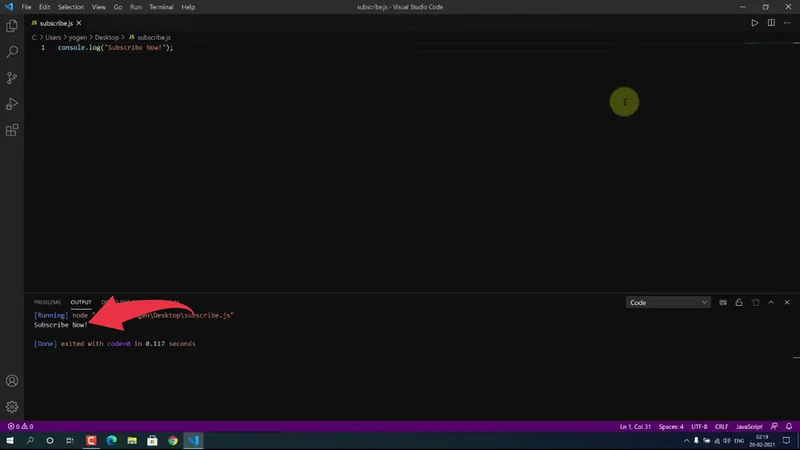Open Visual Studio Code from Windows taskbar
The height and width of the screenshot is (450, 800).
(x=194, y=440)
